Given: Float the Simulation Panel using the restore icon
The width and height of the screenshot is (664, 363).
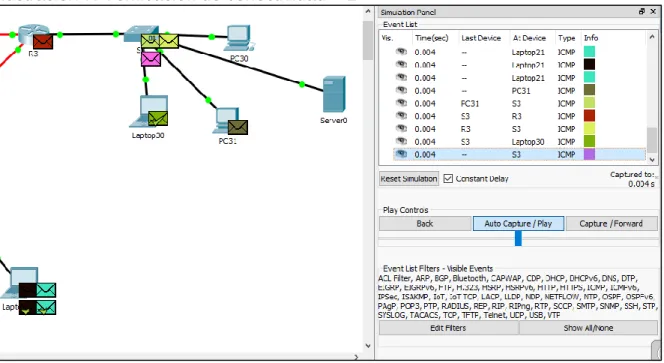Looking at the screenshot, I should coord(642,11).
